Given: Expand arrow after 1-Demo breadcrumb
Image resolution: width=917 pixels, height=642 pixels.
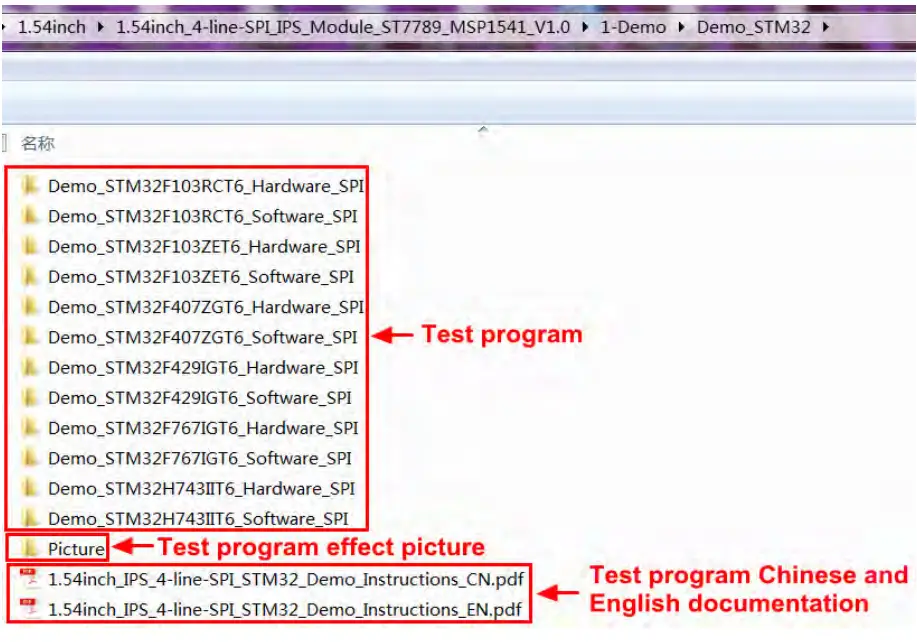Looking at the screenshot, I should (681, 27).
